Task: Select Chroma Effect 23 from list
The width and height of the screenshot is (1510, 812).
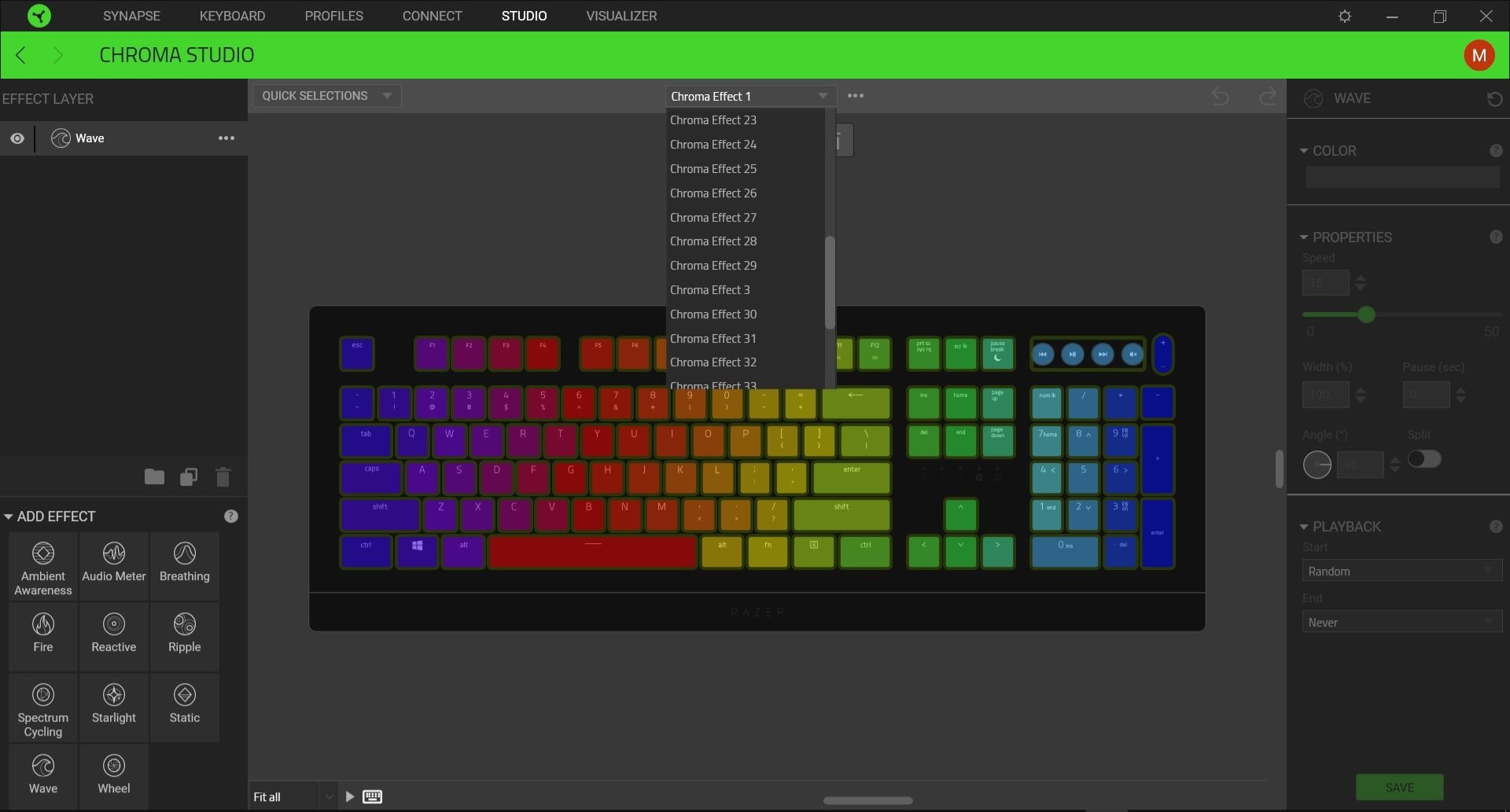Action: [745, 120]
